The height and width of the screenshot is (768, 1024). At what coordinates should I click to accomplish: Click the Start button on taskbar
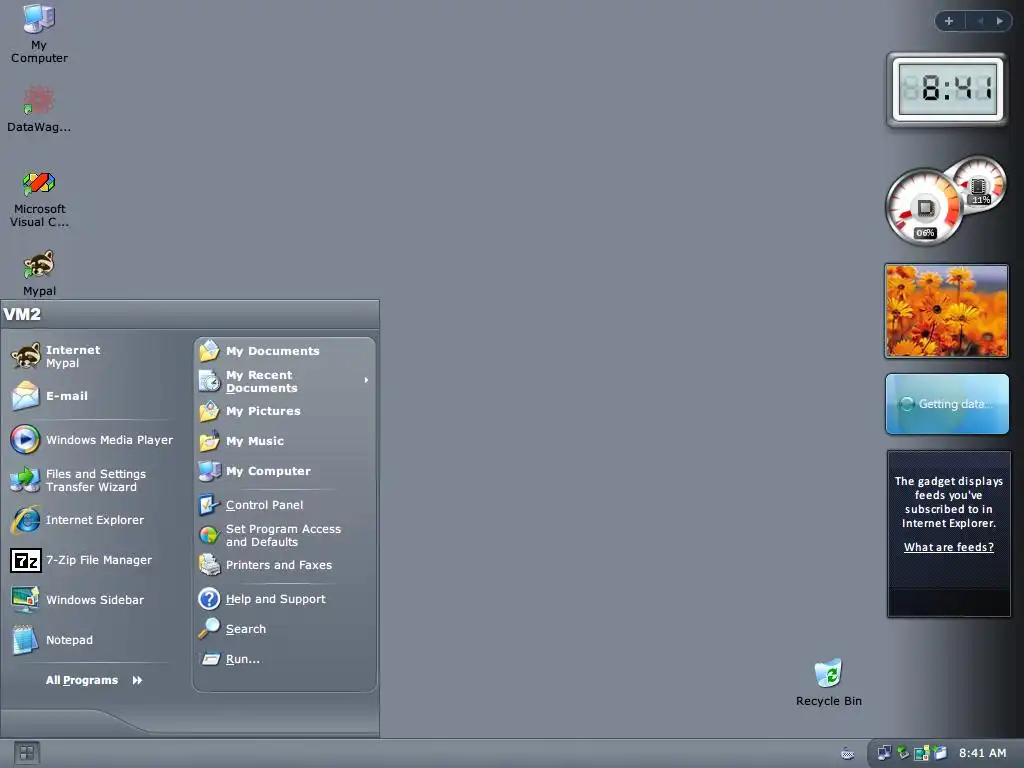(27, 754)
